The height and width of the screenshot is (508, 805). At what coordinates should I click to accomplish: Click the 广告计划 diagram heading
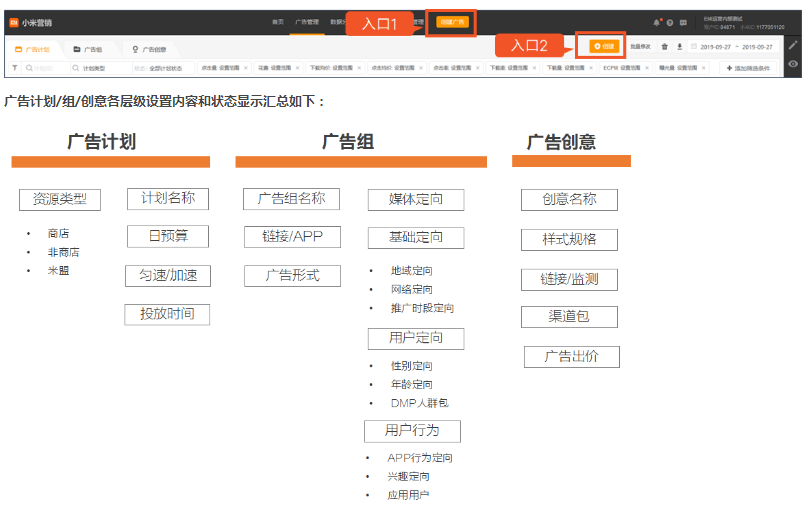(x=102, y=142)
